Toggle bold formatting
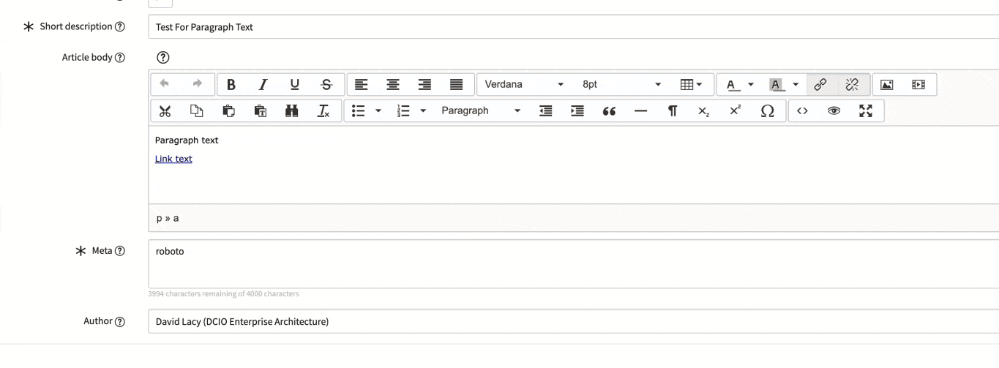The width and height of the screenshot is (999, 368). tap(231, 84)
